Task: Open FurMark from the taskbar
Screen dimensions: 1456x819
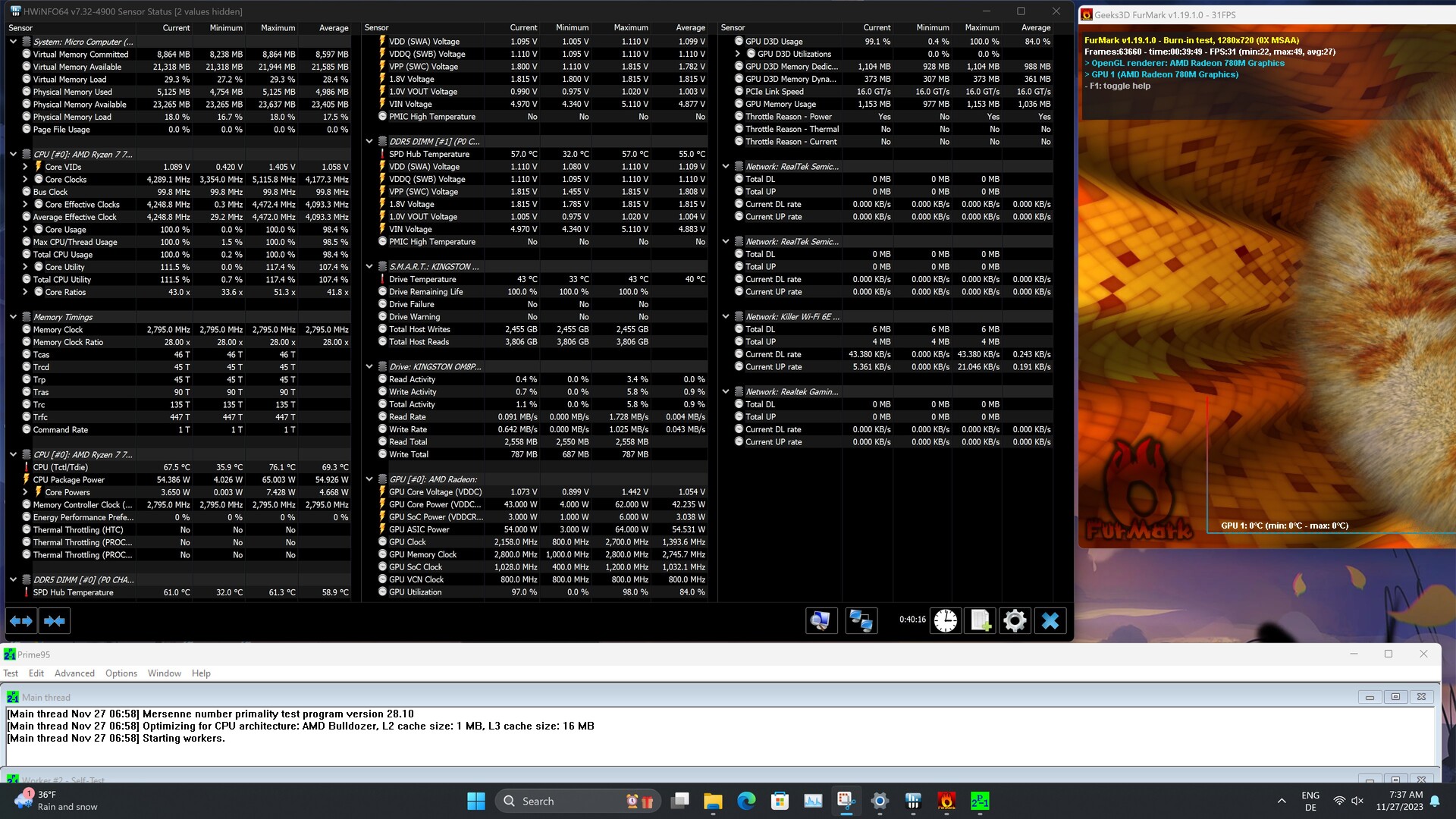Action: [946, 801]
